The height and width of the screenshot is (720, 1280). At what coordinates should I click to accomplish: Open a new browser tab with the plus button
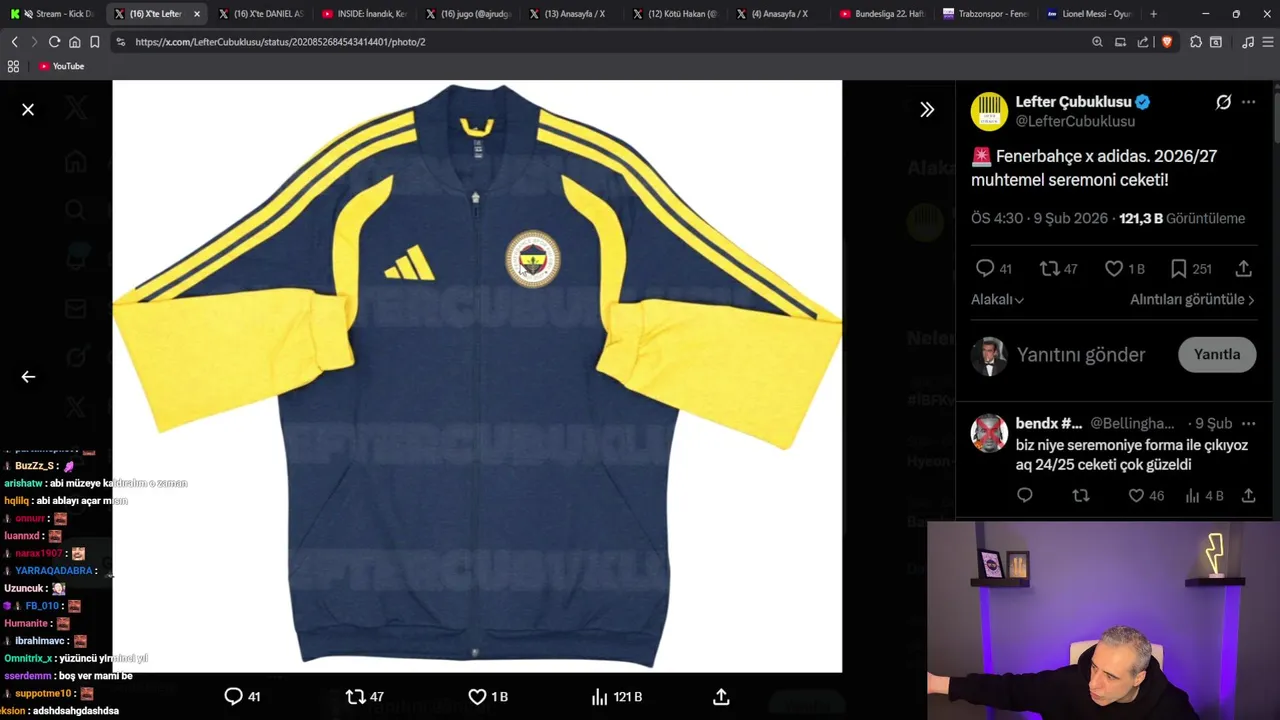(x=1153, y=14)
